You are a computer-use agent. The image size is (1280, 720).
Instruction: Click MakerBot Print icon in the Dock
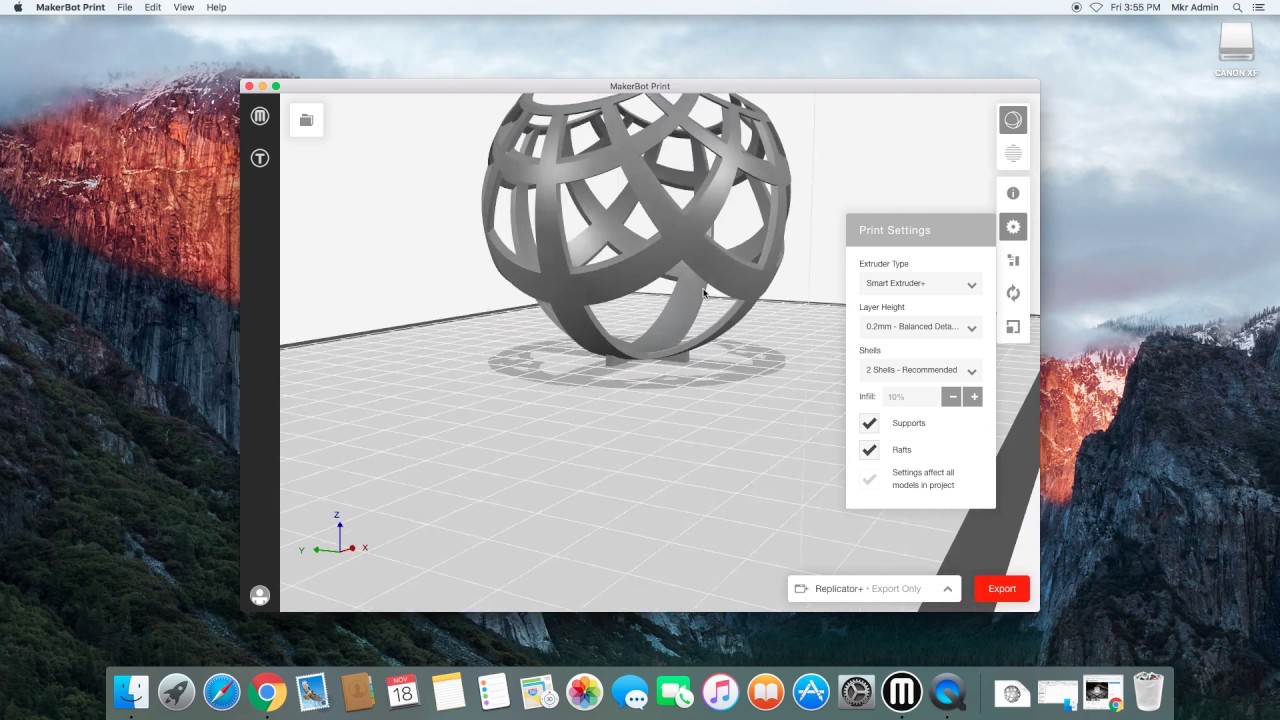[x=901, y=692]
